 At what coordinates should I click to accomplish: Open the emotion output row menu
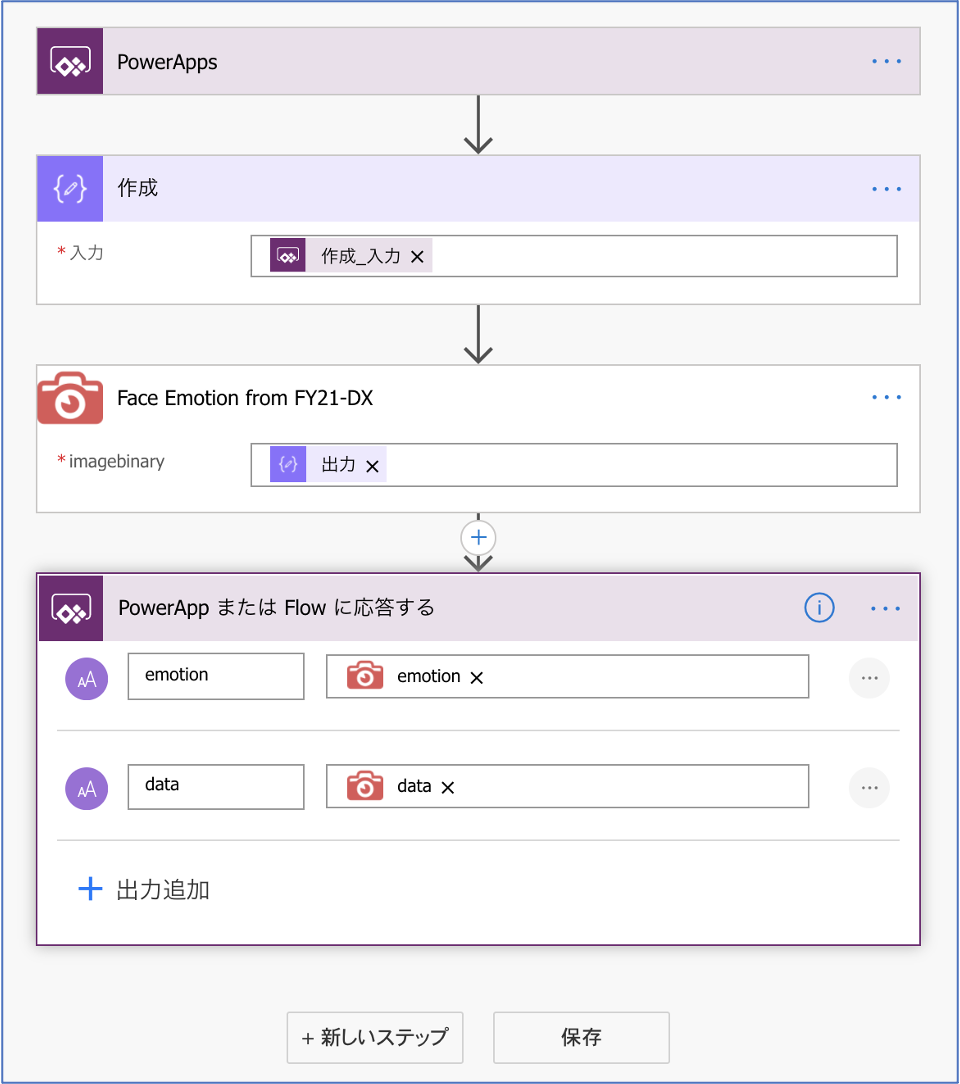(869, 678)
